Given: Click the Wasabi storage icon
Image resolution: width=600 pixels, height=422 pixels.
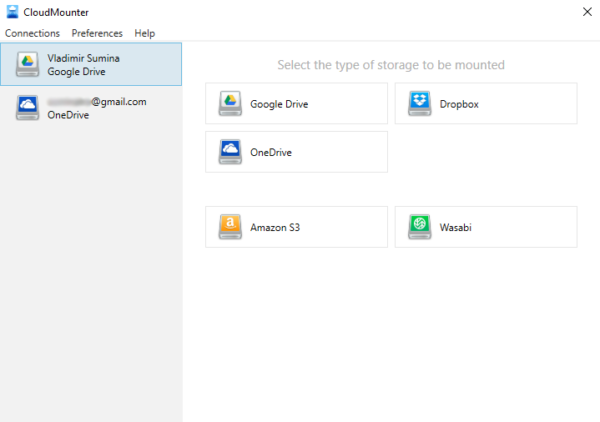Looking at the screenshot, I should [419, 227].
